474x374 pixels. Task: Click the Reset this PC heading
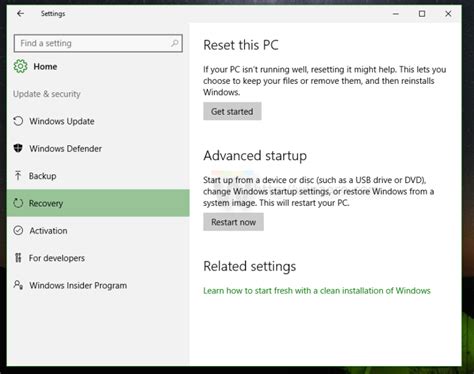[x=241, y=45]
